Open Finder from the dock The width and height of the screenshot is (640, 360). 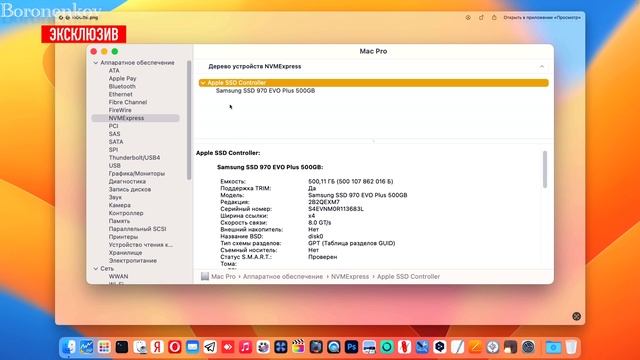tap(69, 347)
